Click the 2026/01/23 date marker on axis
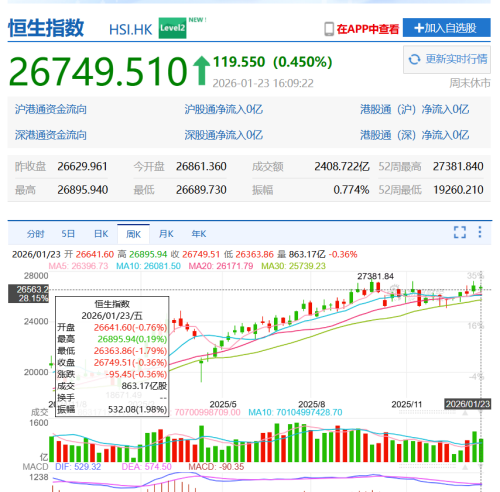The height and width of the screenshot is (492, 500). [468, 404]
